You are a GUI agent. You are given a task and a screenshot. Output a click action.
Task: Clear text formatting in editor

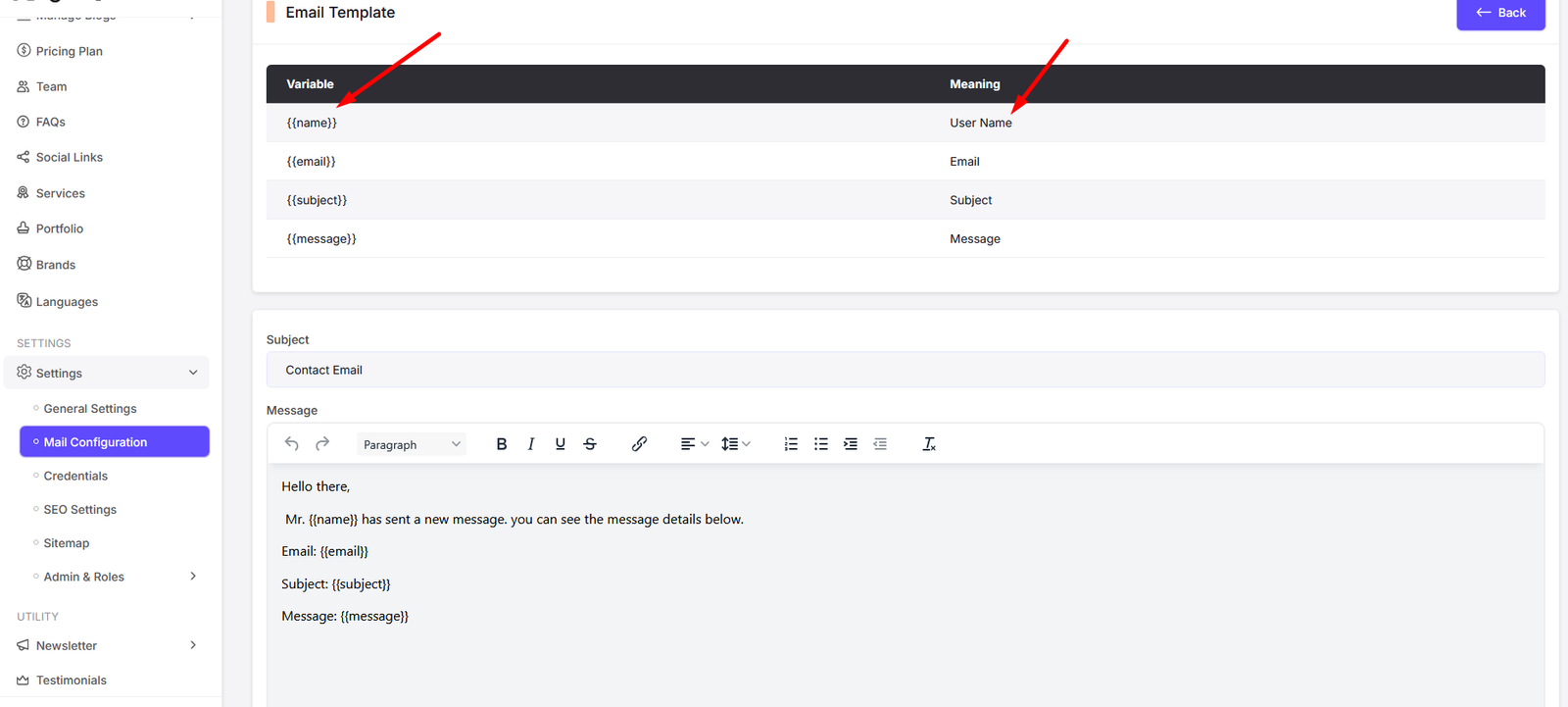pyautogui.click(x=929, y=444)
